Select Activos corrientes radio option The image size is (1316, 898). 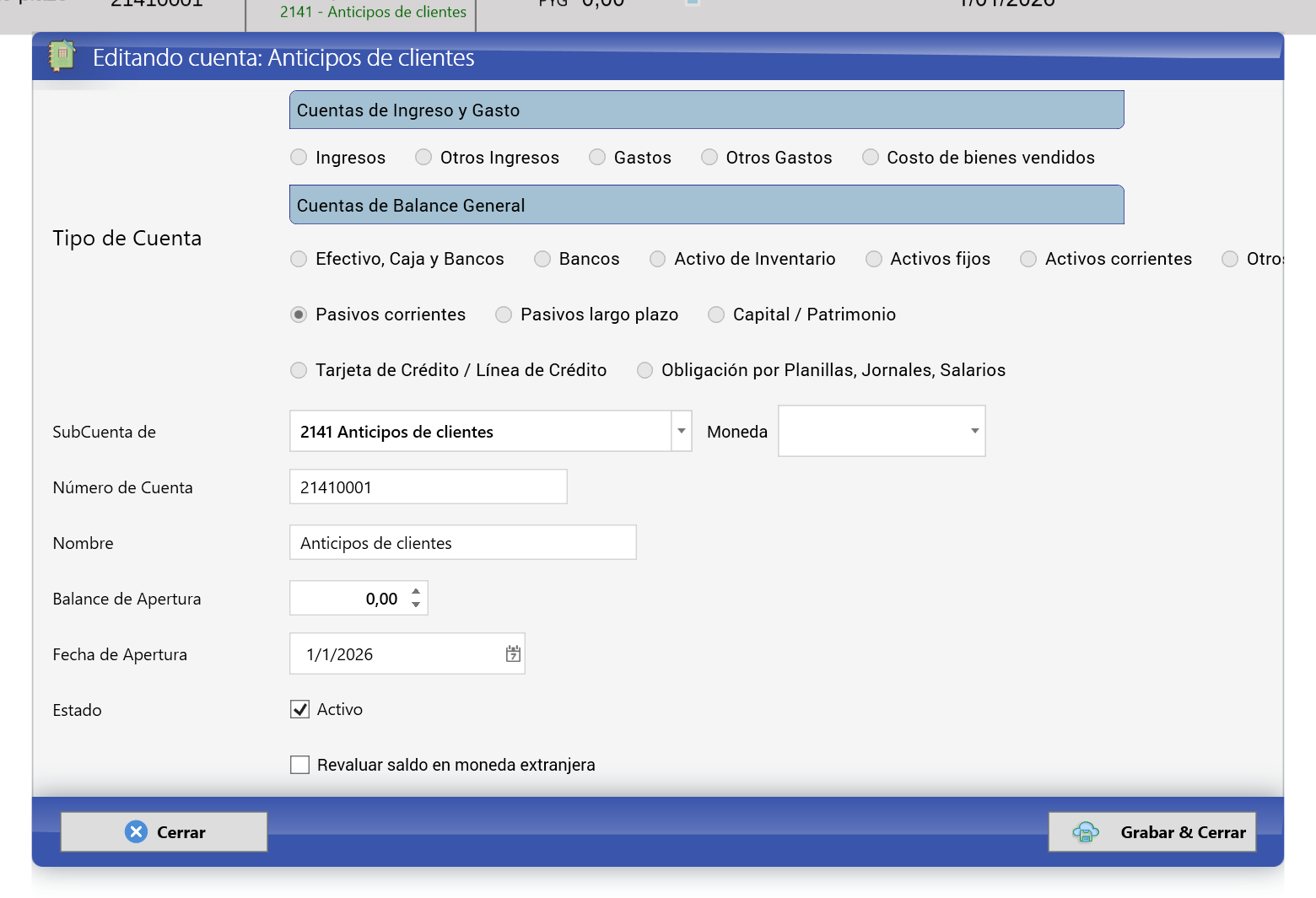pos(1028,259)
